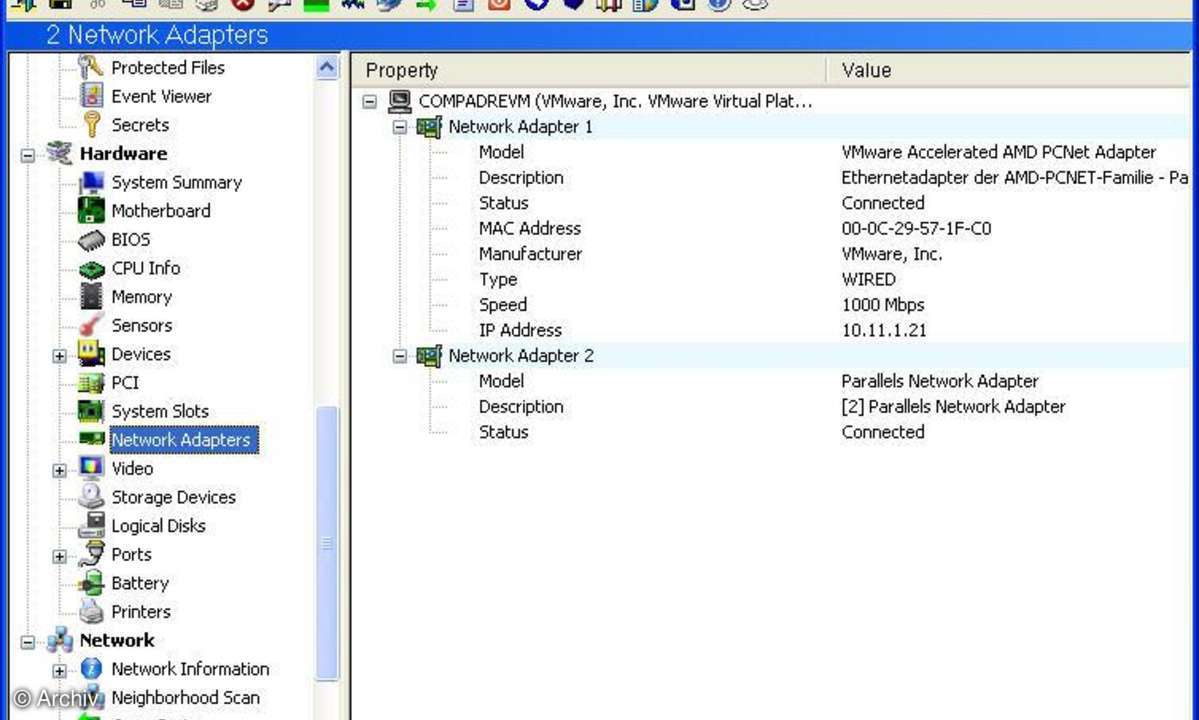Image resolution: width=1199 pixels, height=720 pixels.
Task: Sort by the Property column header
Action: tap(591, 70)
